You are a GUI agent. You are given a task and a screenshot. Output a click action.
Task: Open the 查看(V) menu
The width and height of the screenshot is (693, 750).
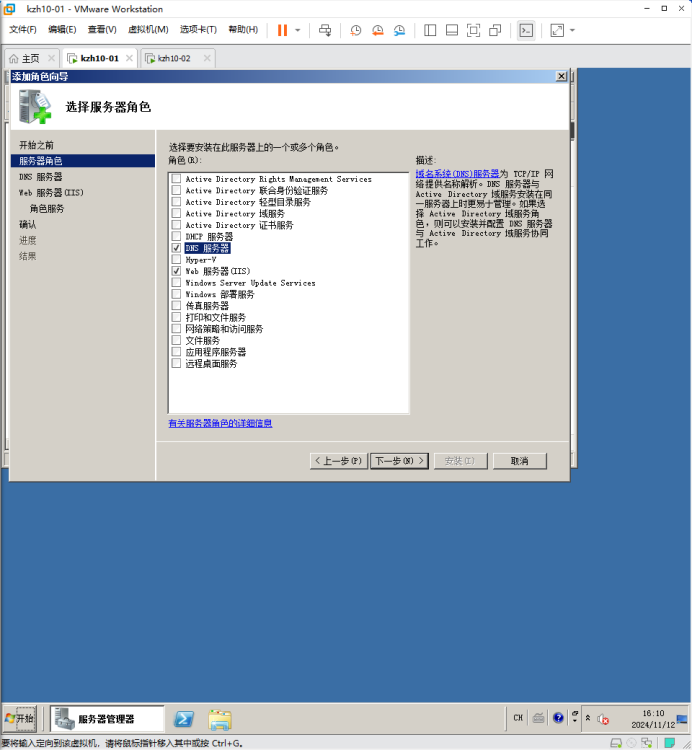(x=102, y=30)
